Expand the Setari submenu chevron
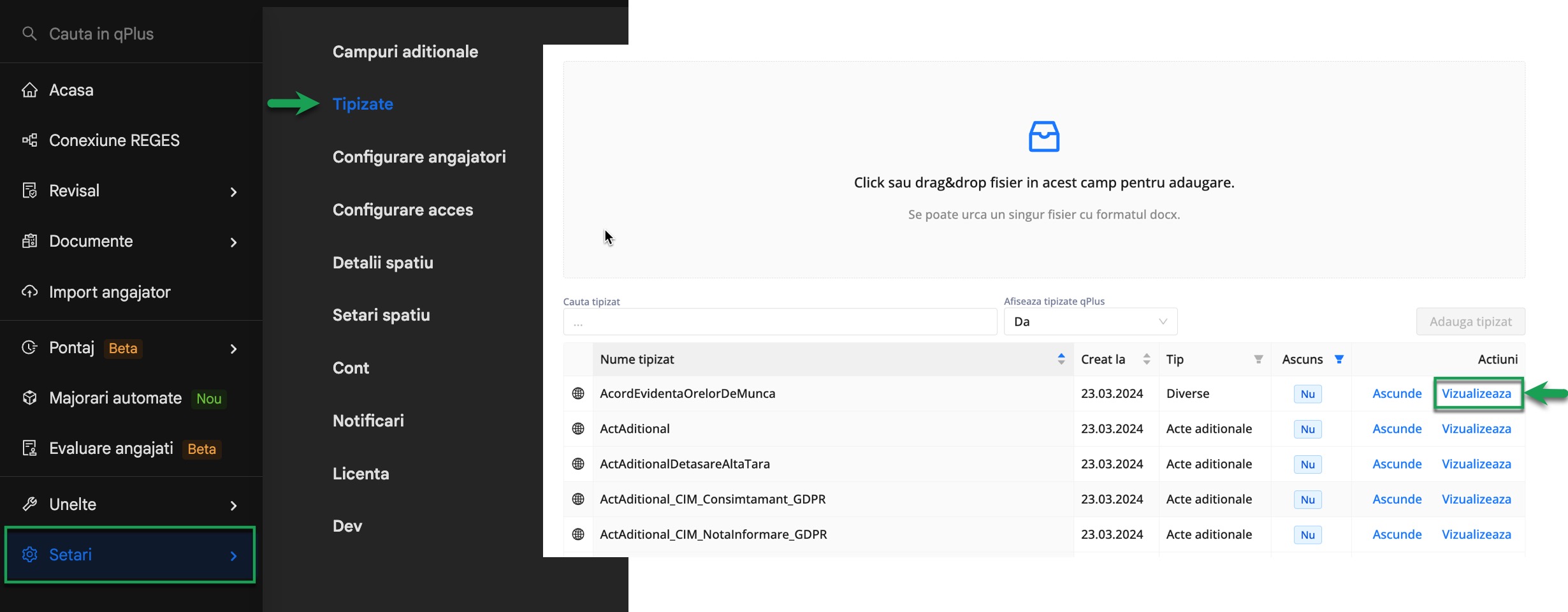The image size is (1568, 612). pos(234,556)
